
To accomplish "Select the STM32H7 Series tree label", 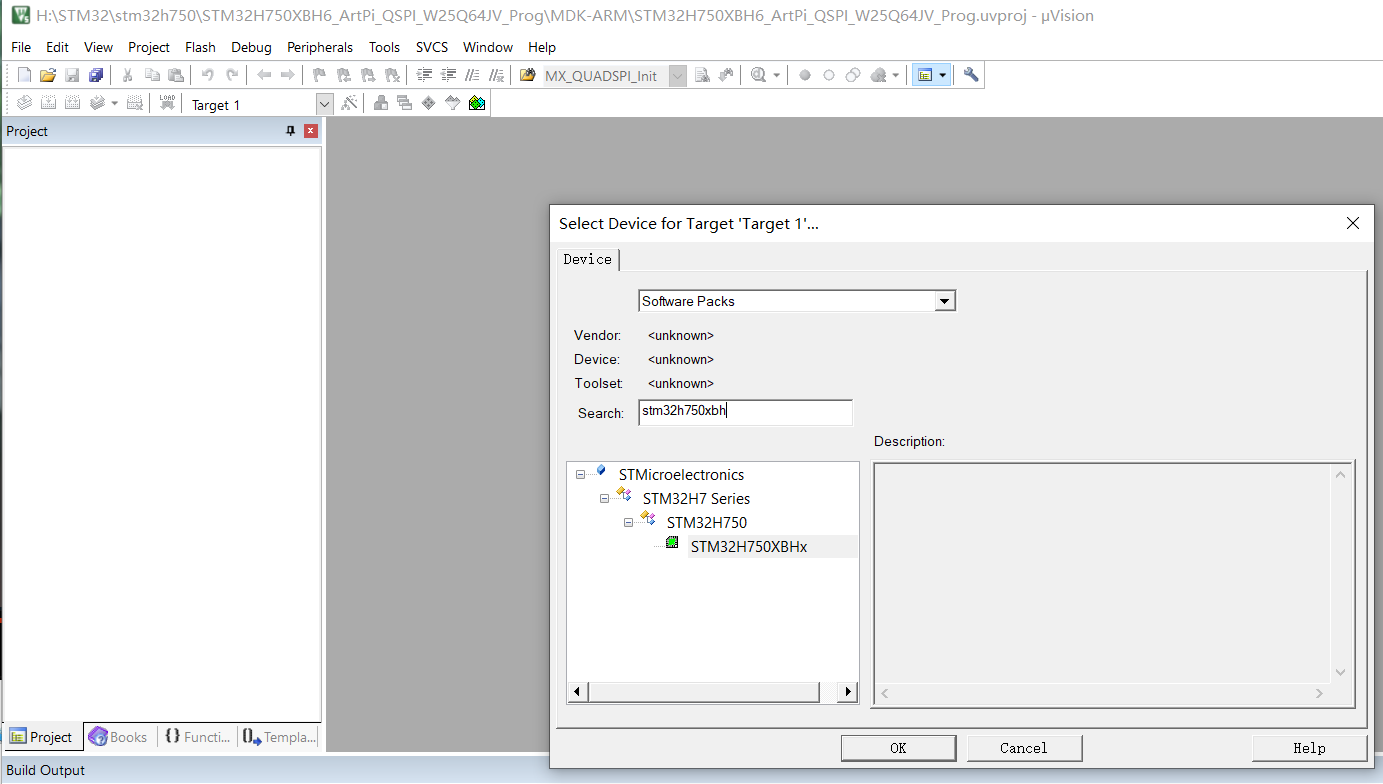I will [x=696, y=499].
